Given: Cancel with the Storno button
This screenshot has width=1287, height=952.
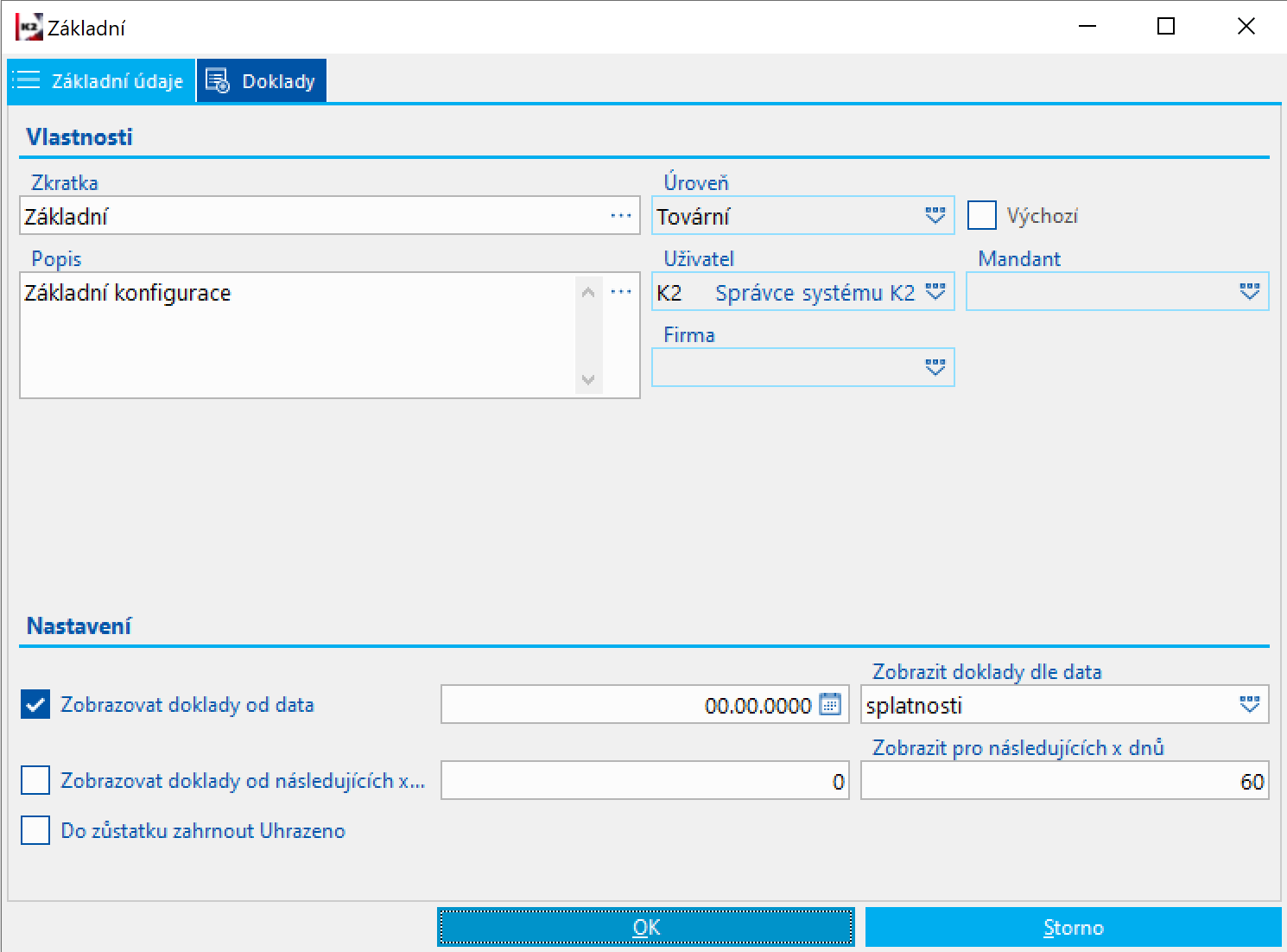Looking at the screenshot, I should [x=1073, y=928].
